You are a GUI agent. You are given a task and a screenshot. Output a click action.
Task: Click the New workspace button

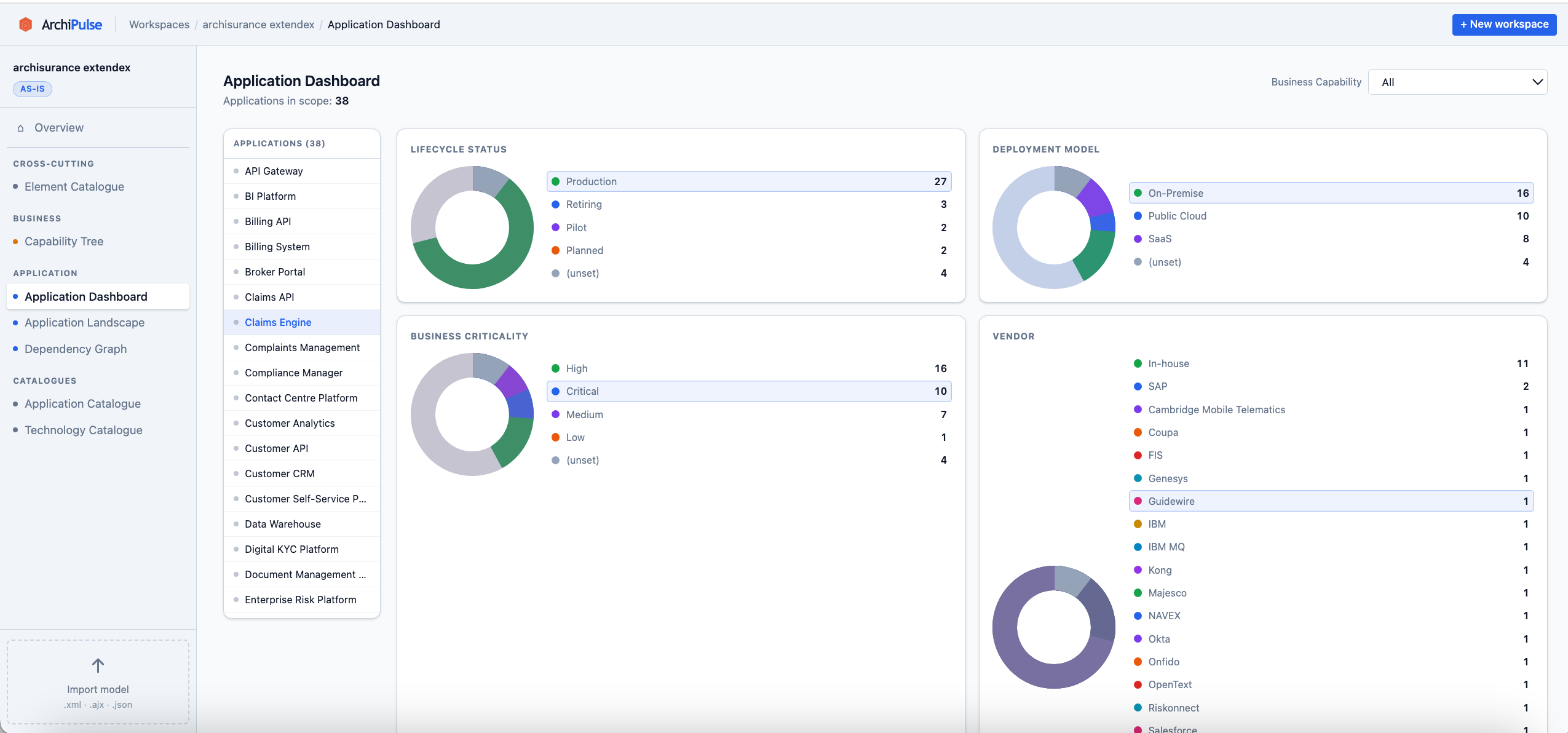[x=1503, y=24]
